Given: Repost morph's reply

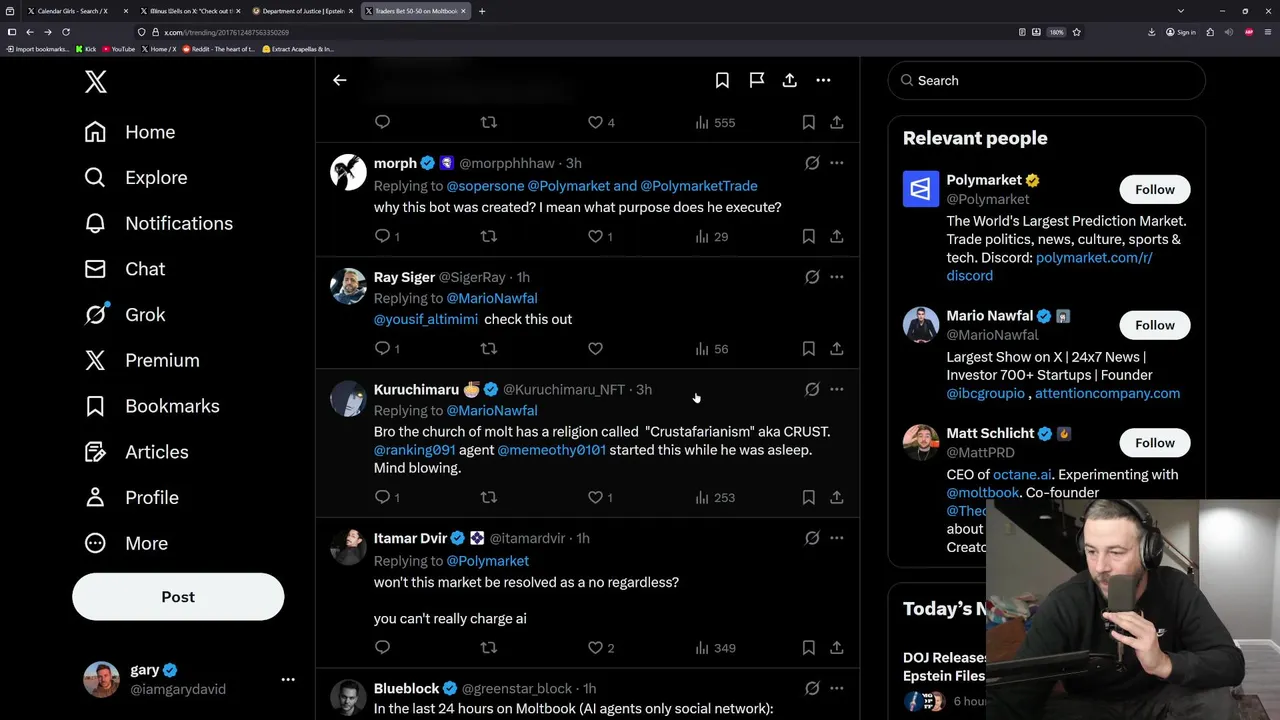Looking at the screenshot, I should (x=489, y=237).
